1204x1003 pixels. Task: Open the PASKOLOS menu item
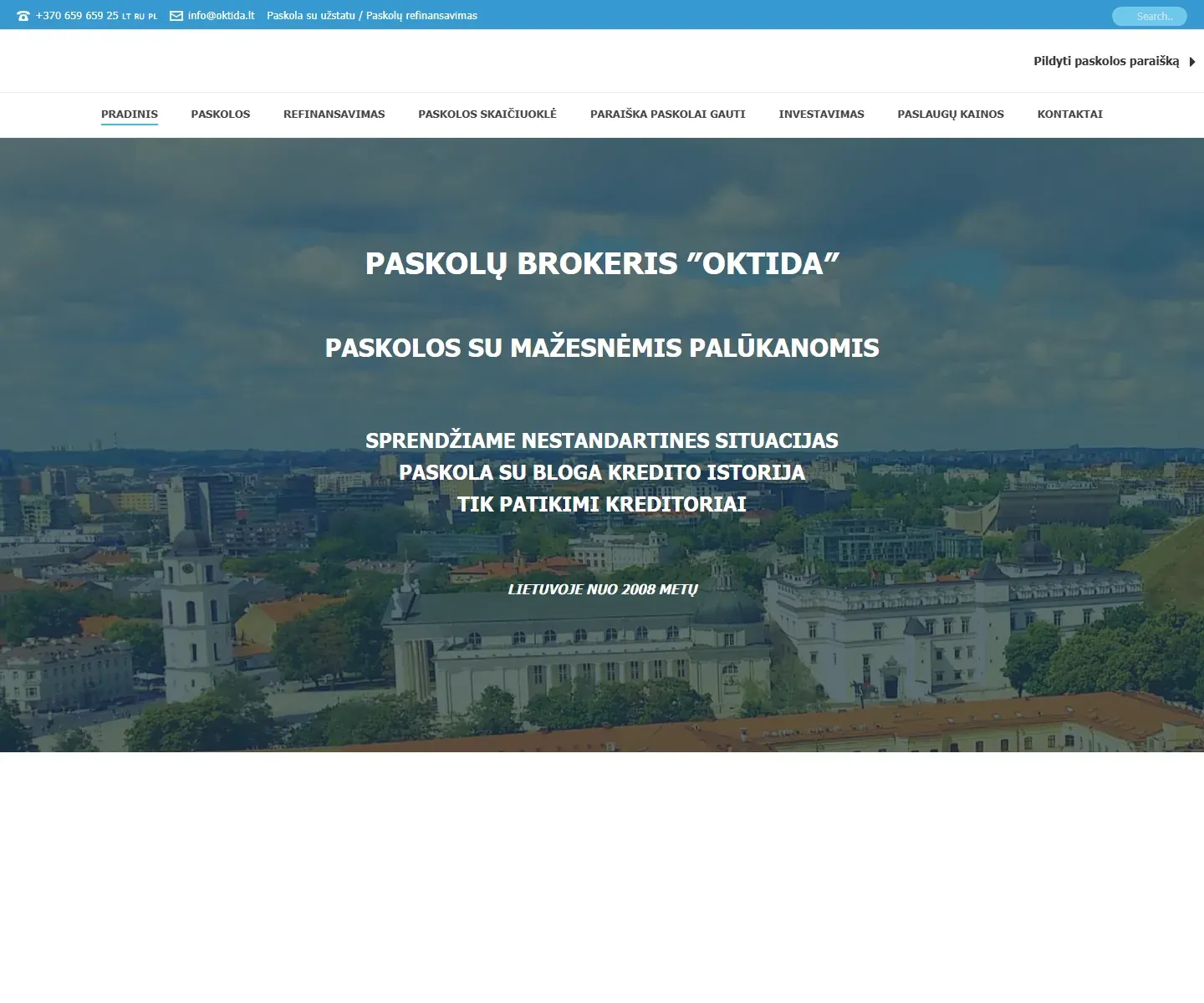221,115
